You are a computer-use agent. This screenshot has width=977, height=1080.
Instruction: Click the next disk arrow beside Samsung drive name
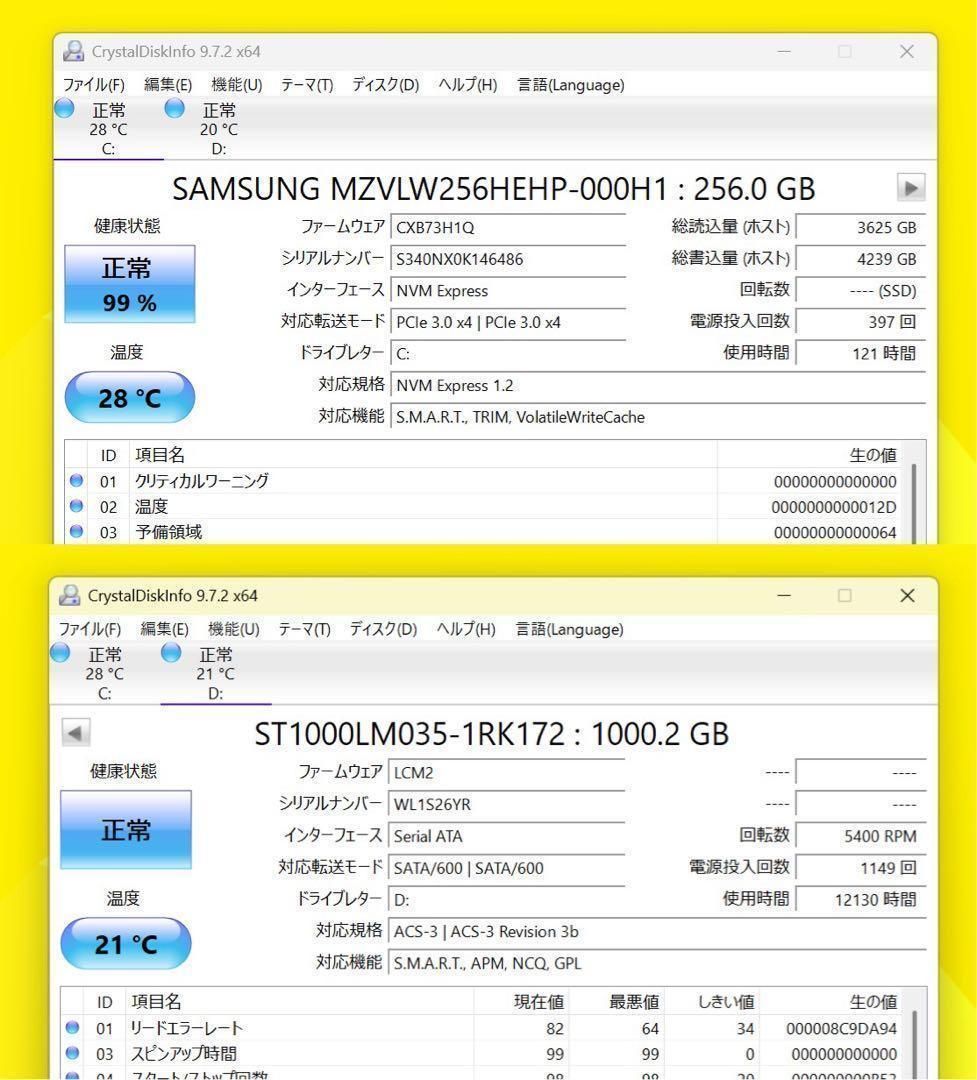click(910, 188)
